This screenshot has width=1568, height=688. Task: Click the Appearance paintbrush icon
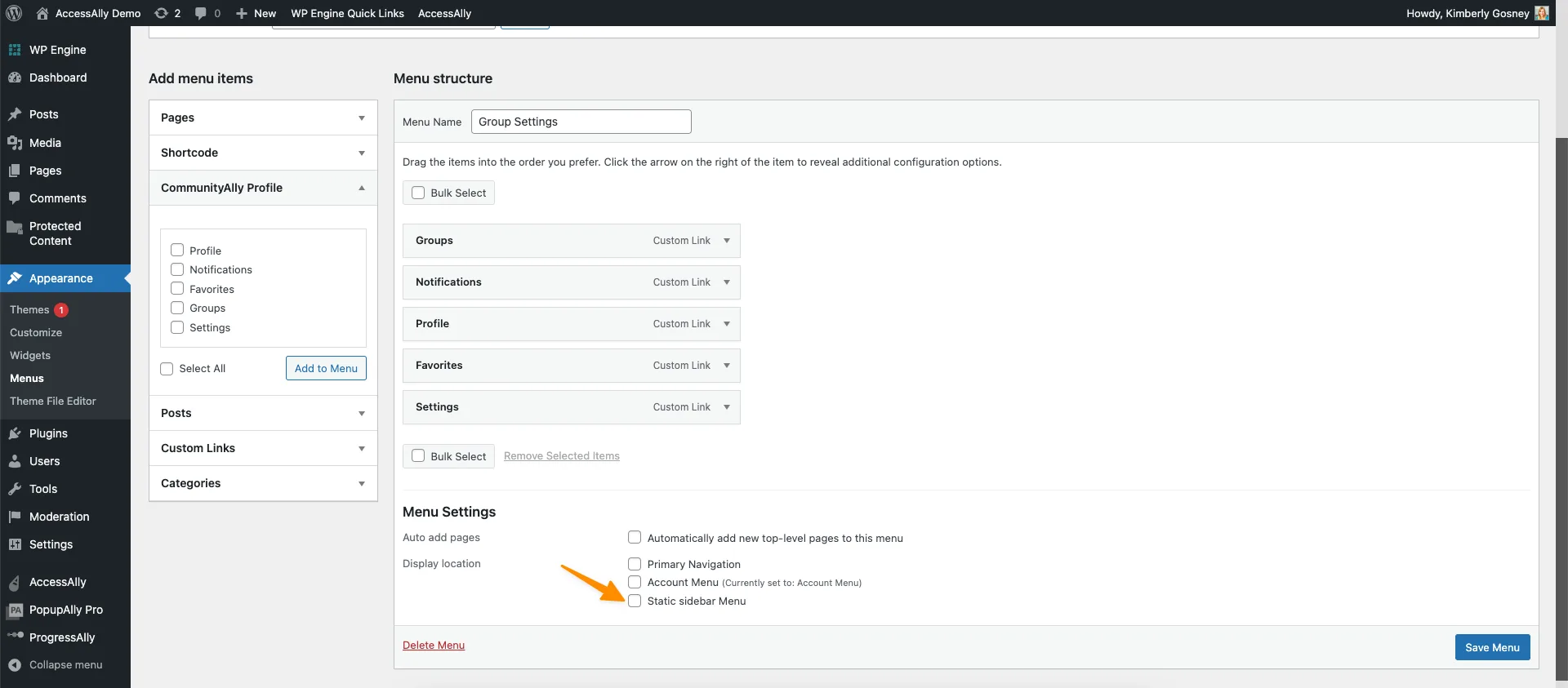coord(15,278)
